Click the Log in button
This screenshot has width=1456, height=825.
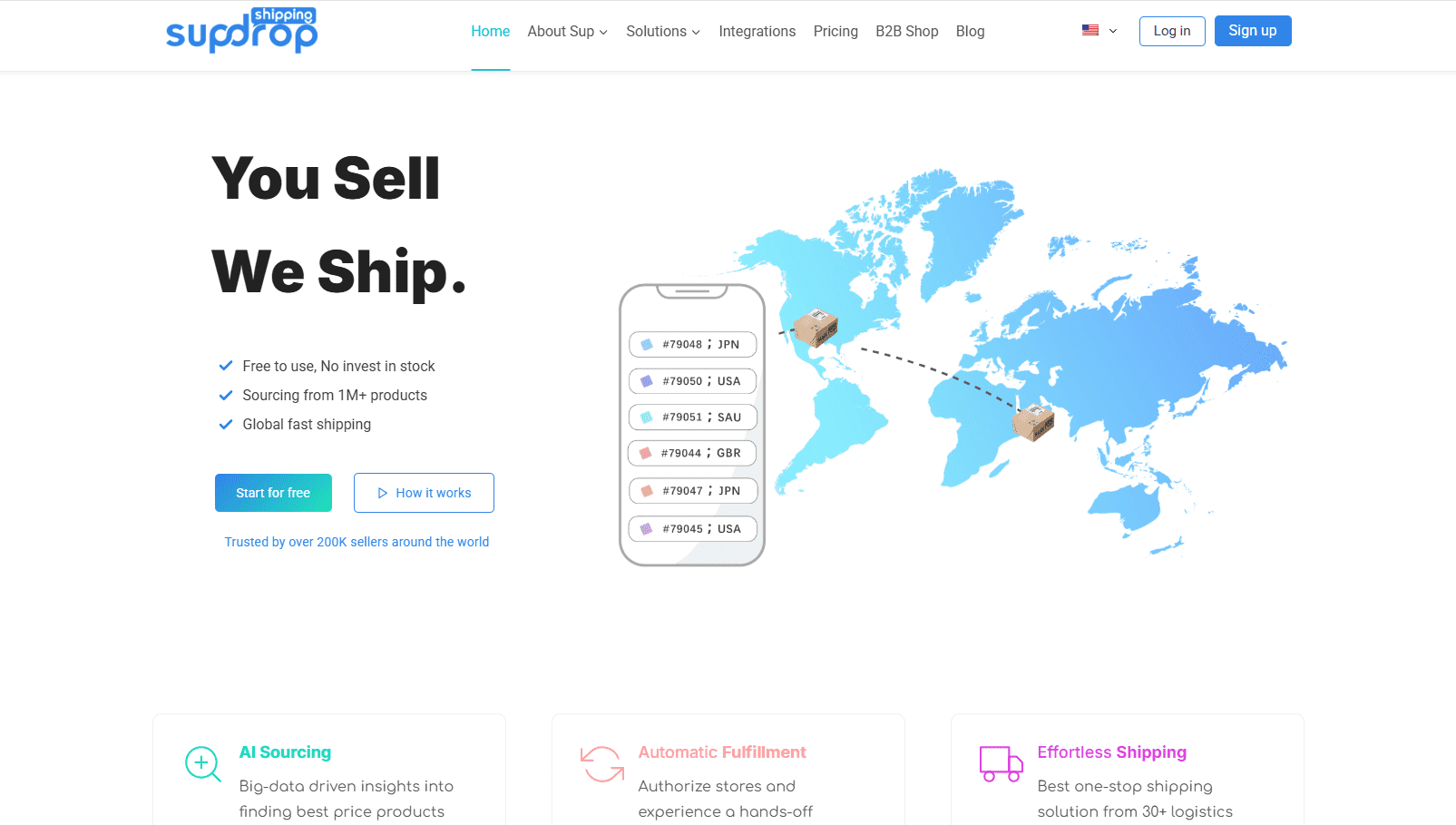(1171, 30)
